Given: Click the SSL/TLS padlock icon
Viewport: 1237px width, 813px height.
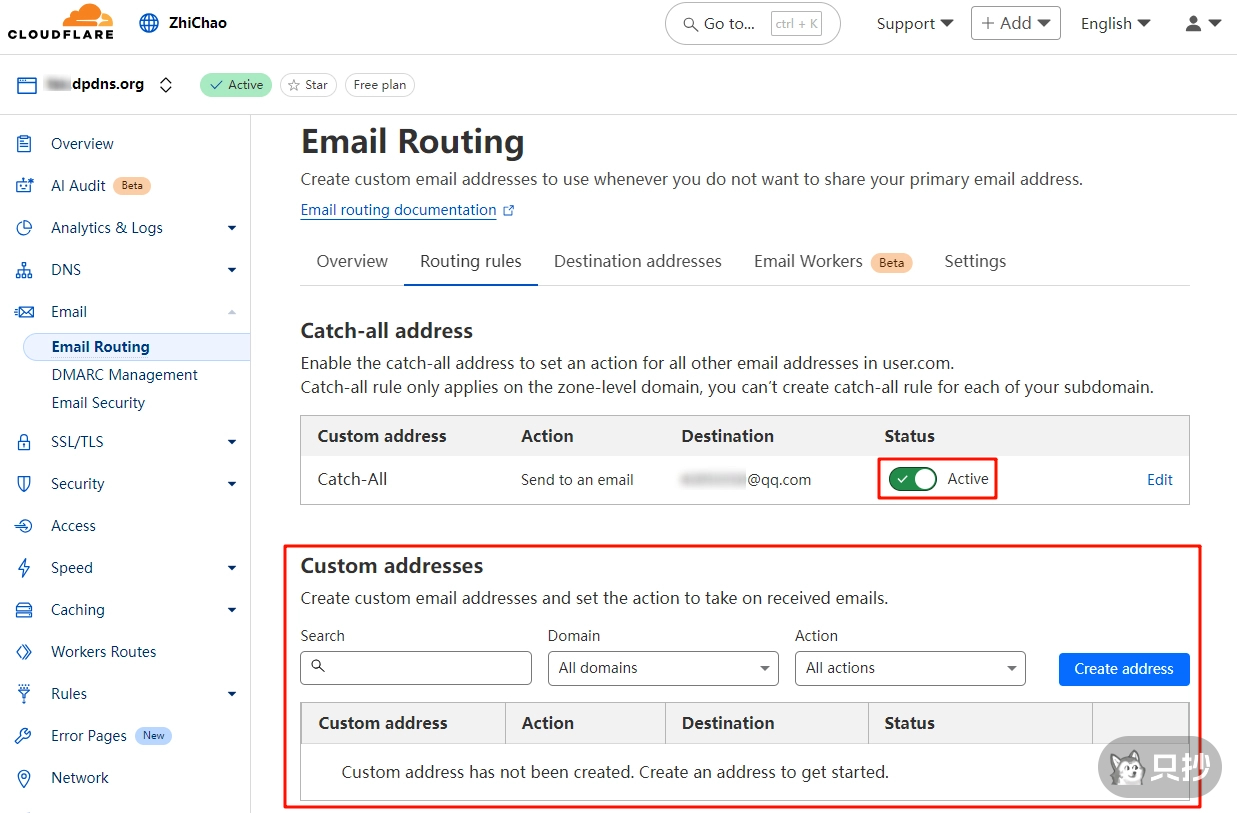Looking at the screenshot, I should [25, 442].
